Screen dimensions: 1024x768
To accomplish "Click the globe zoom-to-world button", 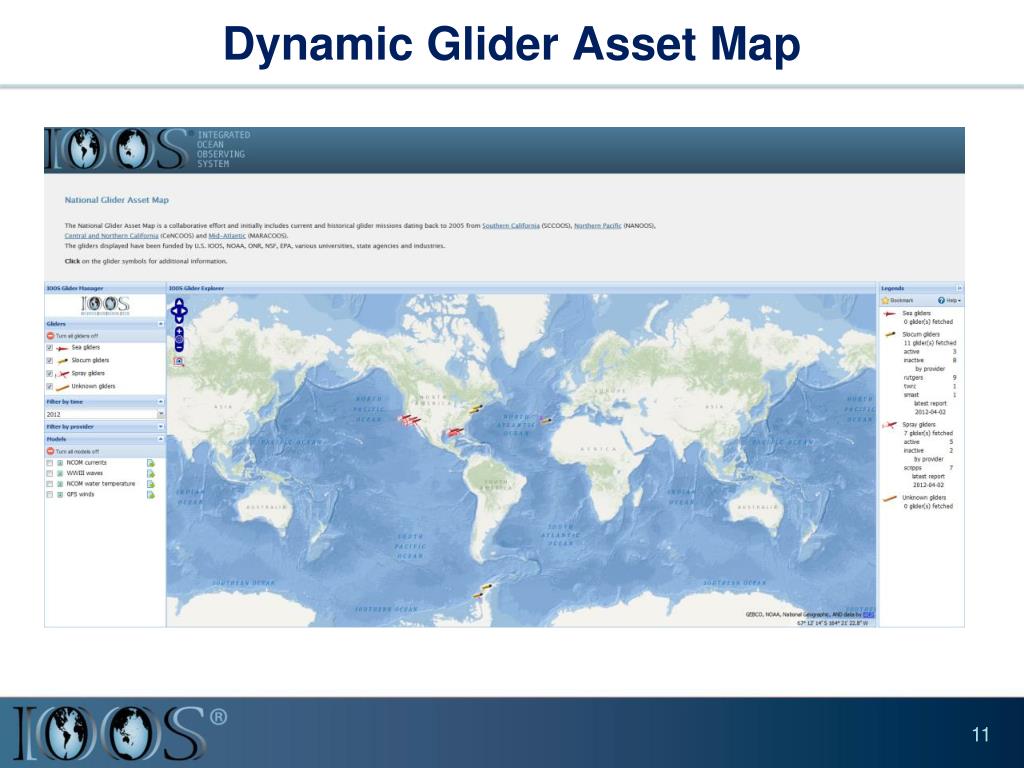I will pyautogui.click(x=179, y=340).
